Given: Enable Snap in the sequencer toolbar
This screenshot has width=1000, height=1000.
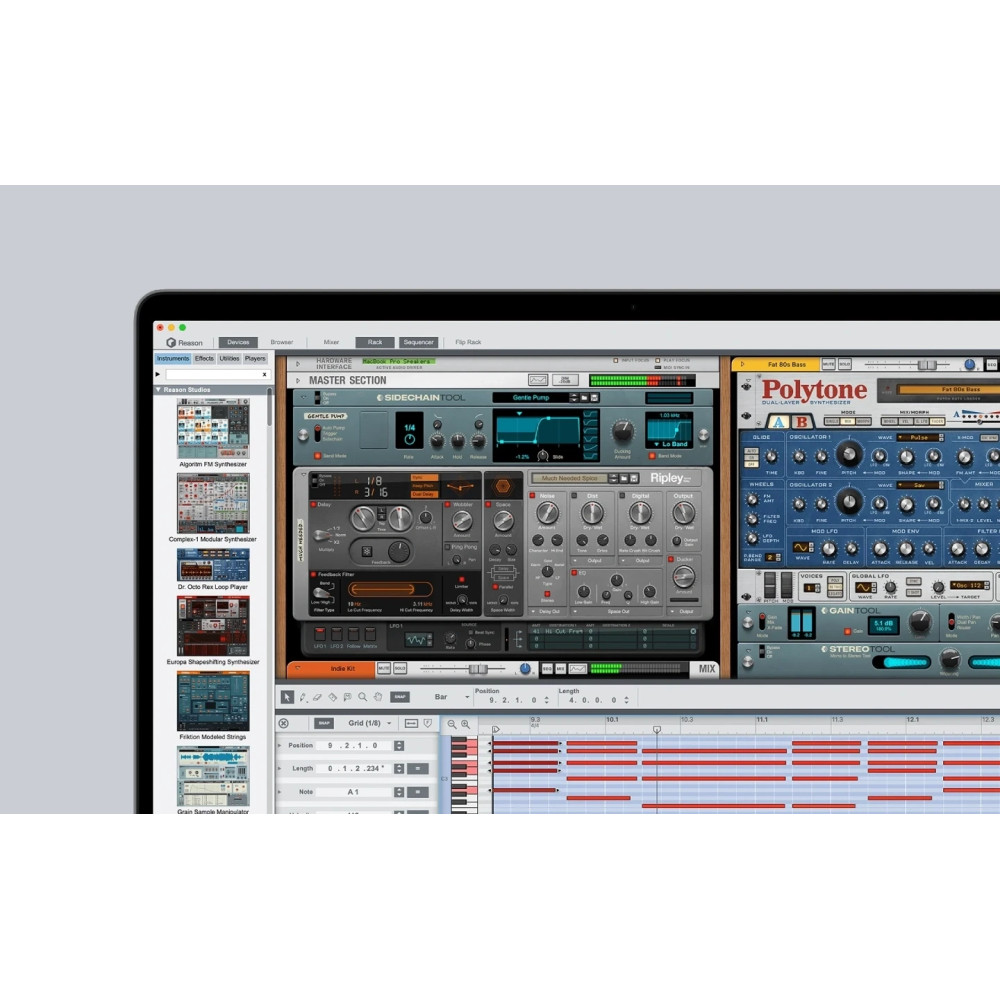Looking at the screenshot, I should click(x=400, y=697).
